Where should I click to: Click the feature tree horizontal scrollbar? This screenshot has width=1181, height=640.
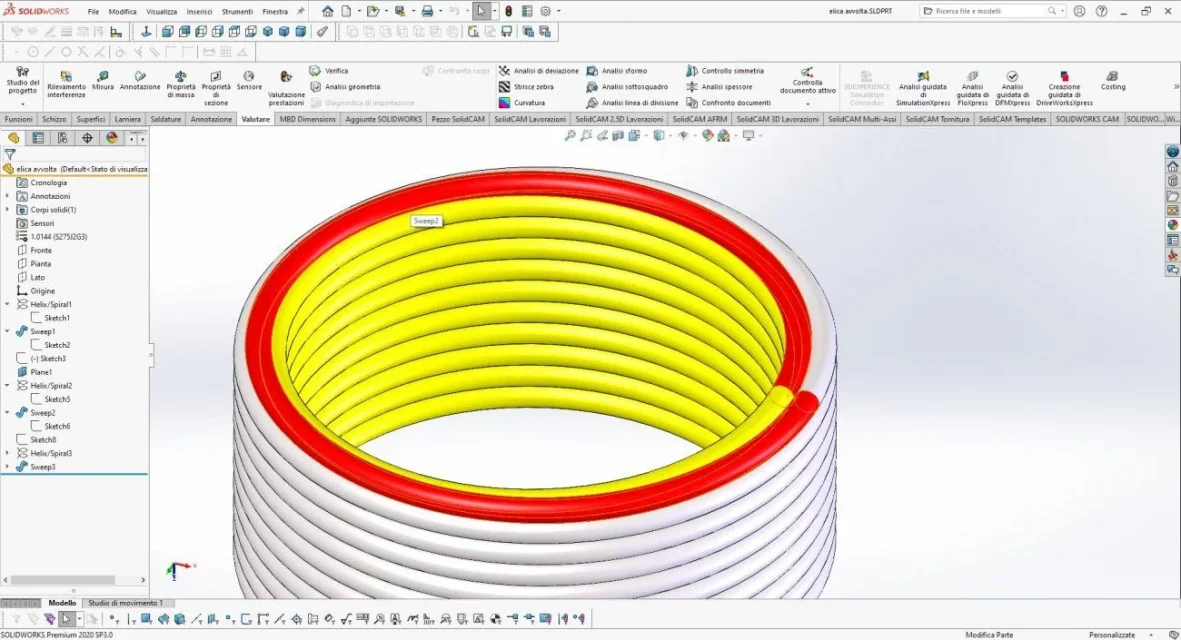[x=64, y=580]
